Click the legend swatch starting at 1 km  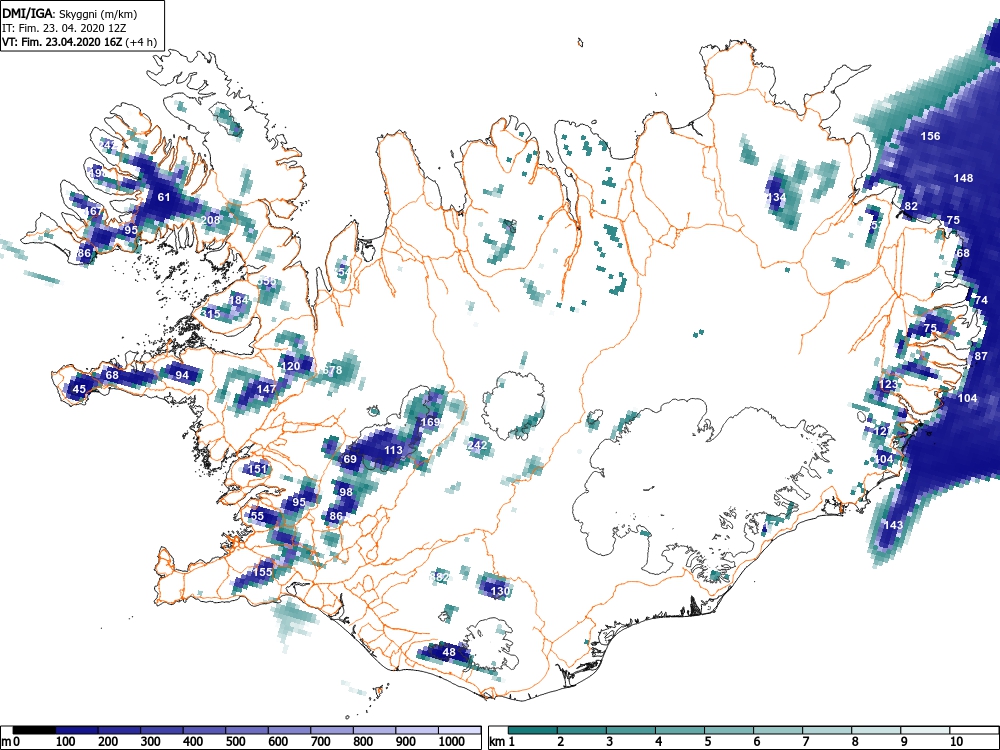point(533,730)
